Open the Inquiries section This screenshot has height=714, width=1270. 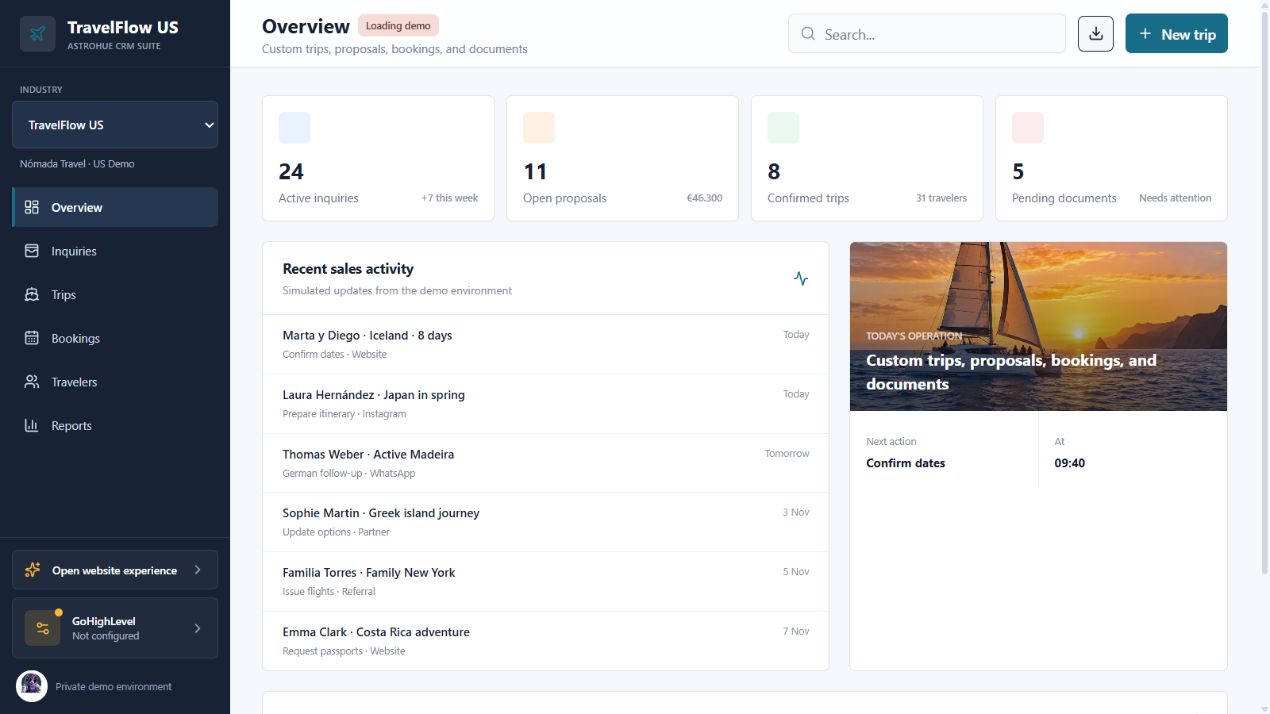tap(115, 251)
